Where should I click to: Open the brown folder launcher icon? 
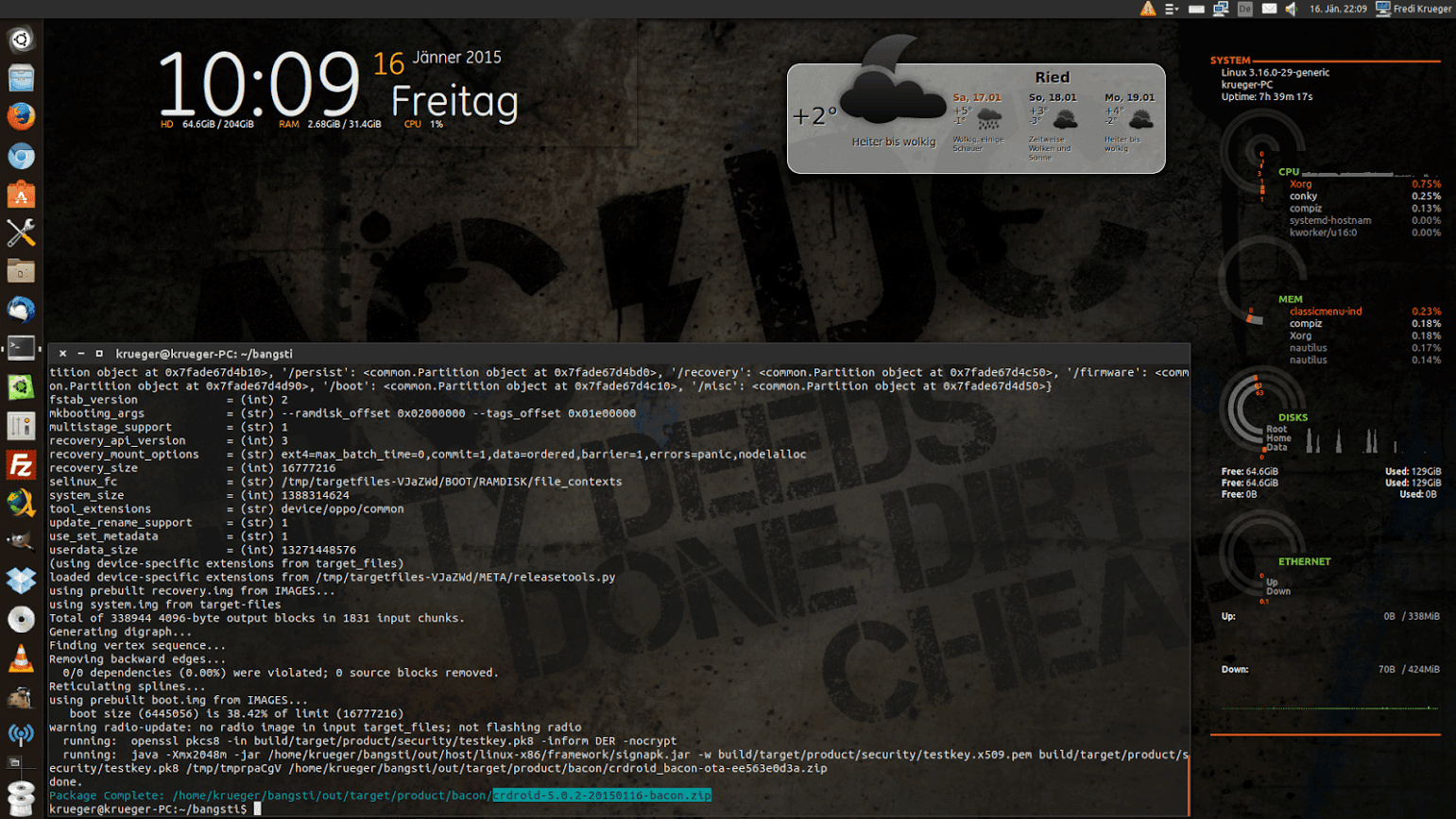pyautogui.click(x=21, y=271)
